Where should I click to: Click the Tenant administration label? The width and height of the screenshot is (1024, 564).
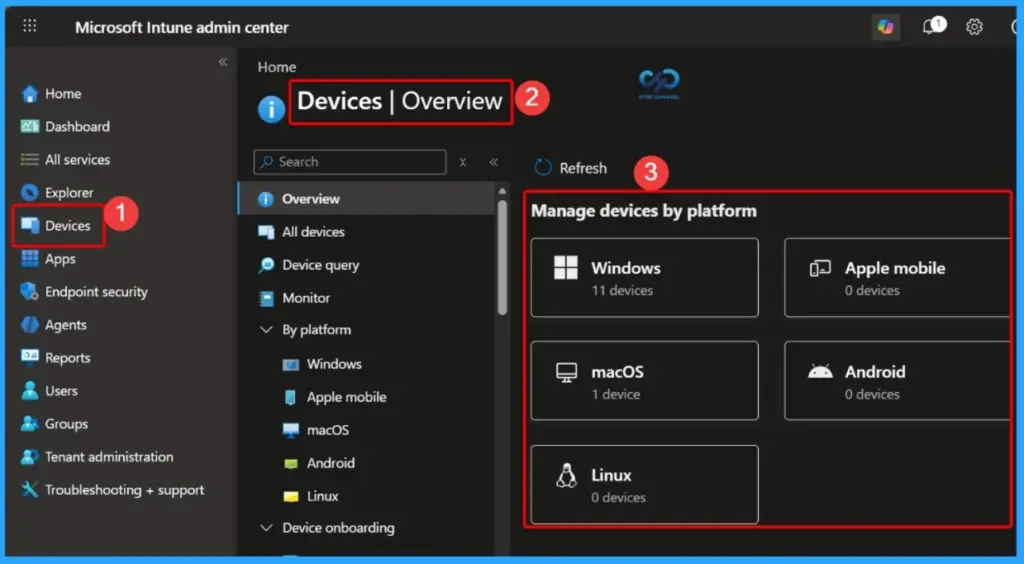click(x=109, y=457)
